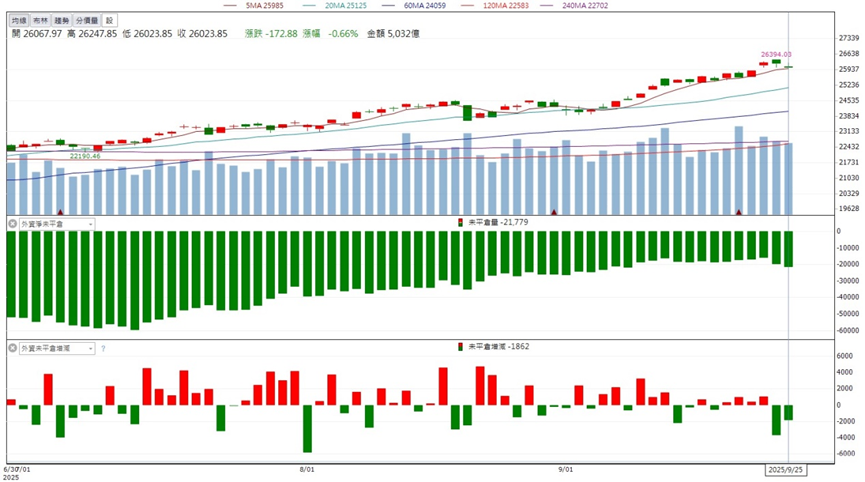Click the 8/01 date axis label
865x482 pixels.
[307, 469]
